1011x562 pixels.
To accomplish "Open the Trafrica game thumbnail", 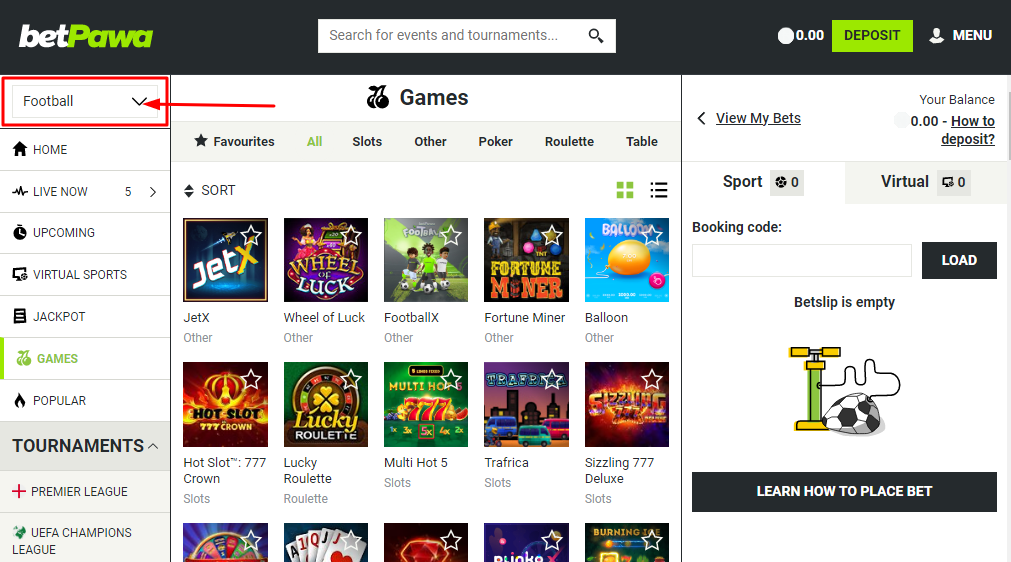I will (526, 404).
